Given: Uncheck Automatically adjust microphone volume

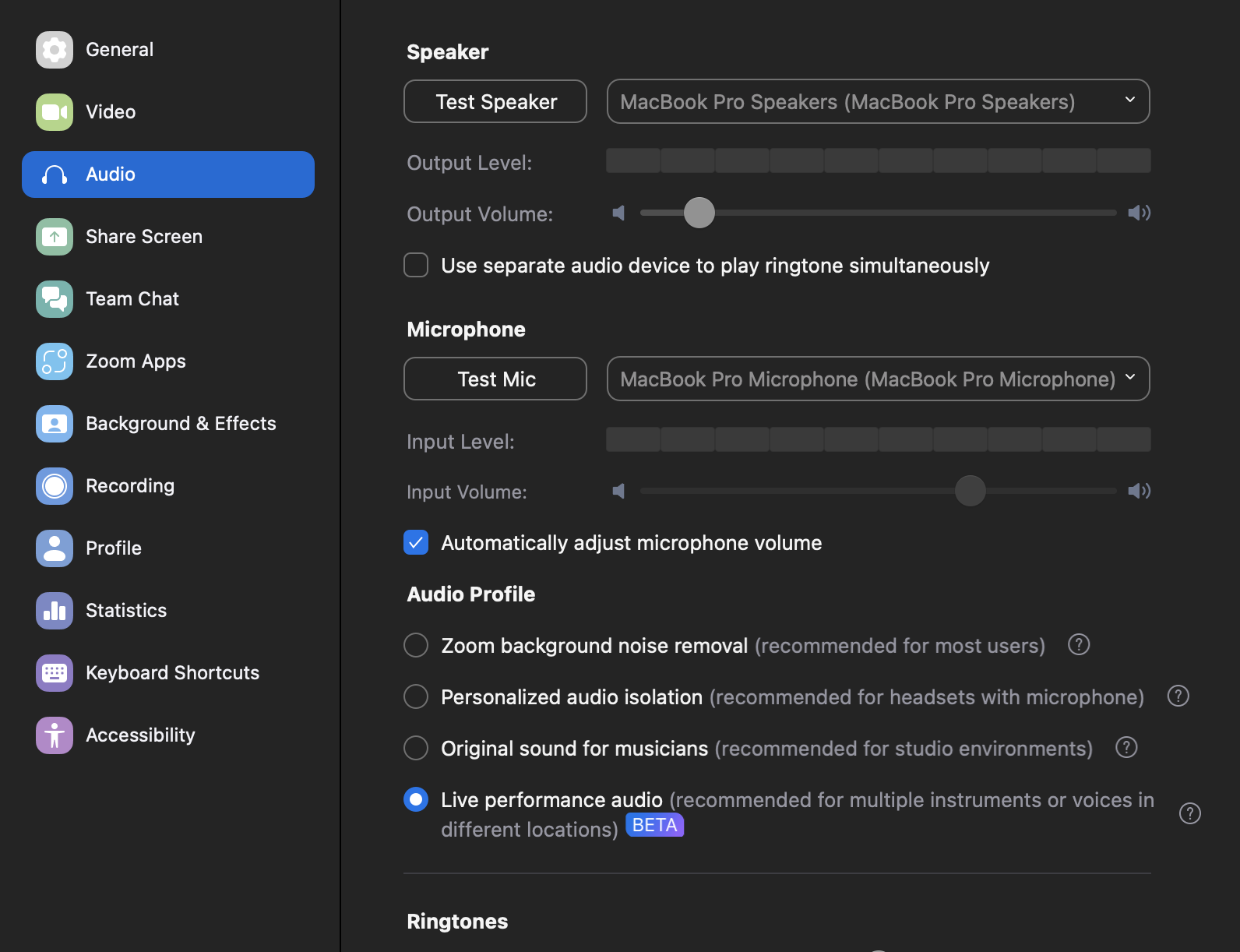Looking at the screenshot, I should 416,542.
